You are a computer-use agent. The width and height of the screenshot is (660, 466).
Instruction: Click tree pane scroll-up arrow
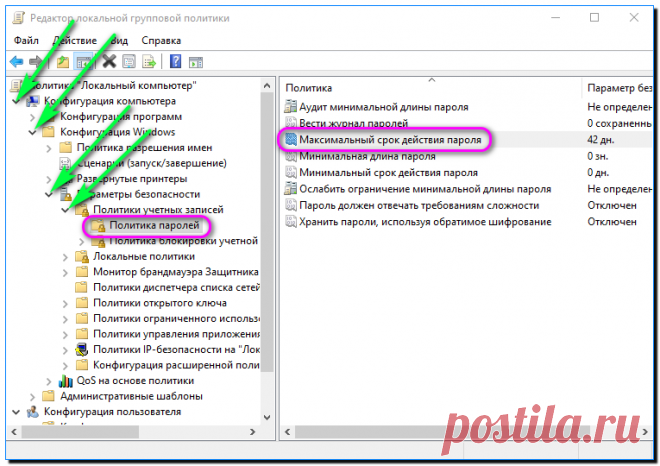(267, 85)
